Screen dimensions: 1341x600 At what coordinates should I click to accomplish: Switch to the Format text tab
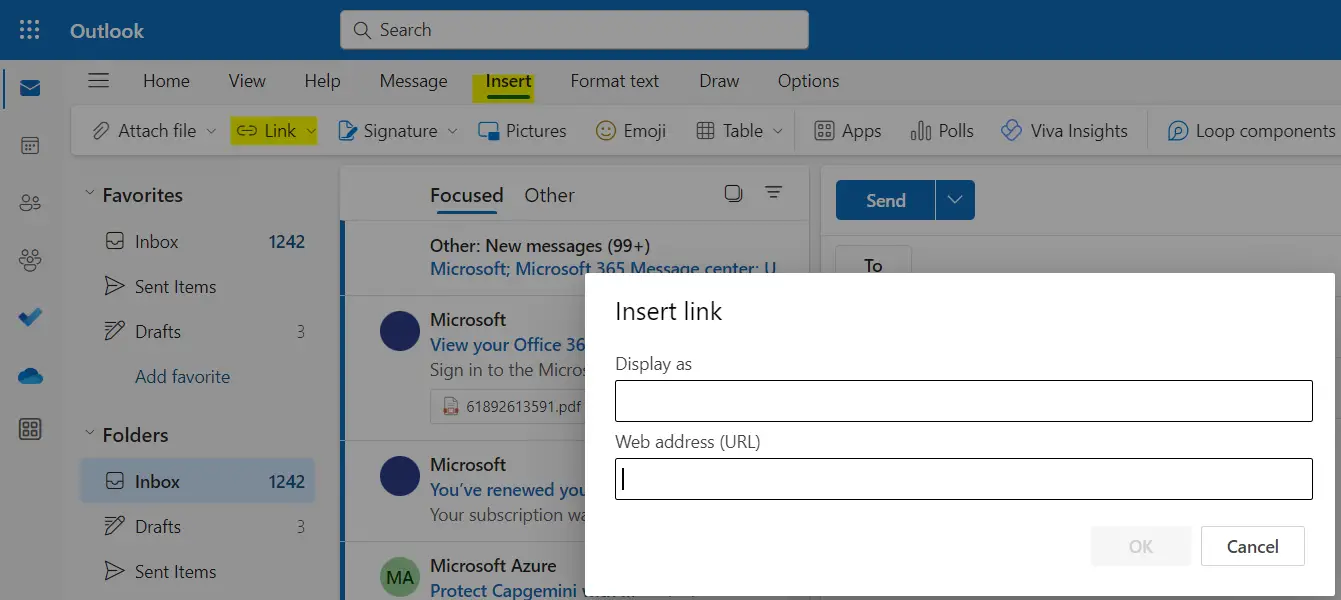tap(615, 81)
